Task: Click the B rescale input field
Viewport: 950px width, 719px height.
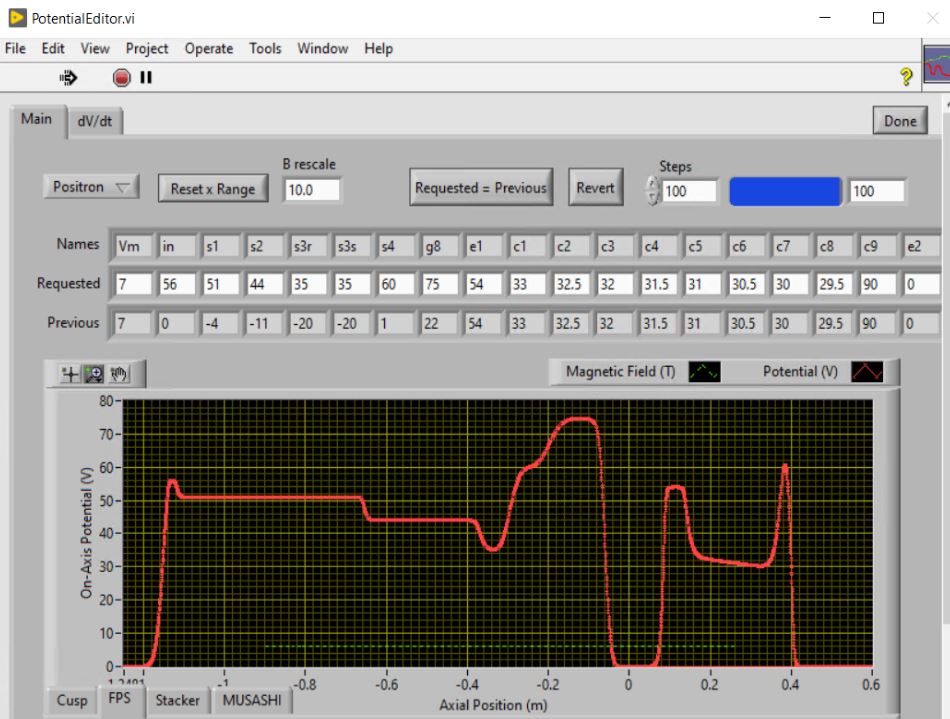Action: click(312, 189)
